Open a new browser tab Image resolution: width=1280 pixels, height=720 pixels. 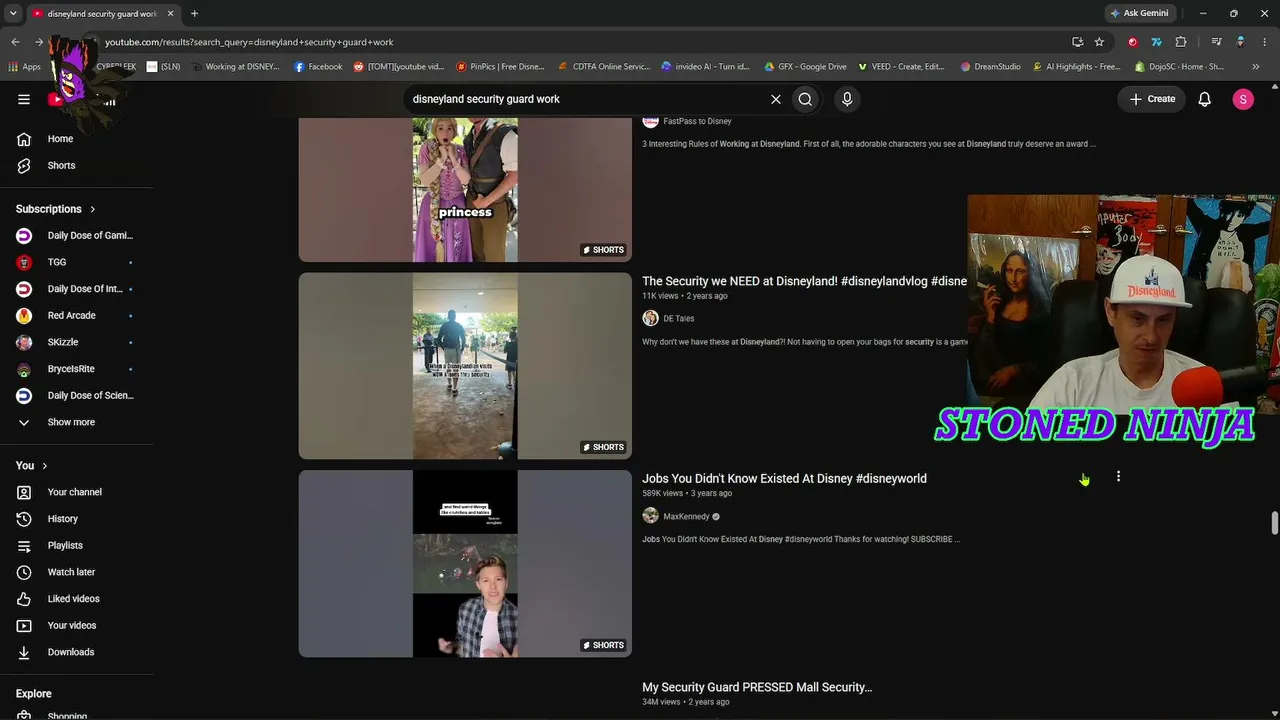point(194,13)
